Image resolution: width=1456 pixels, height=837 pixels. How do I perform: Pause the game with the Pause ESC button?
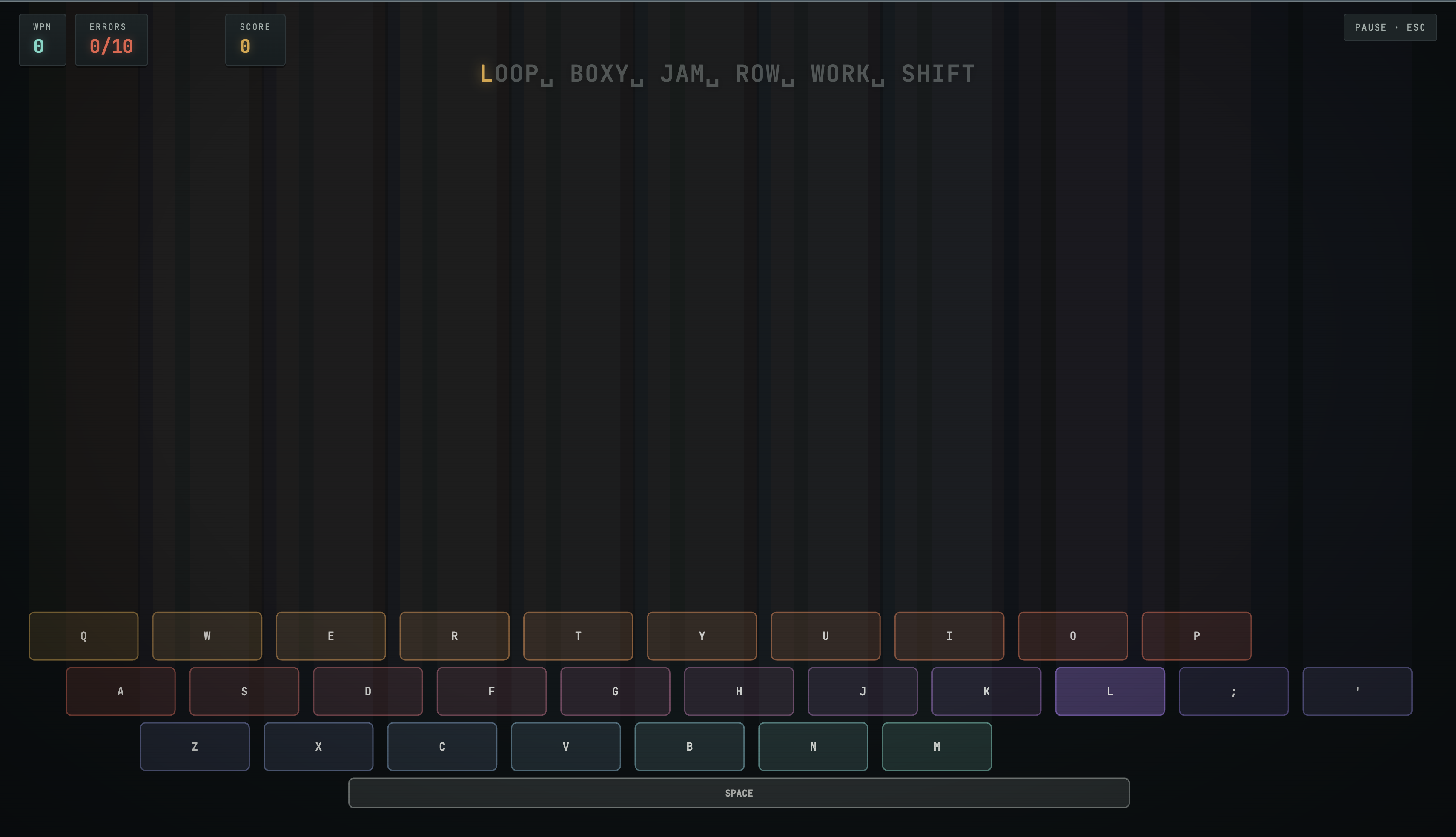pos(1390,28)
